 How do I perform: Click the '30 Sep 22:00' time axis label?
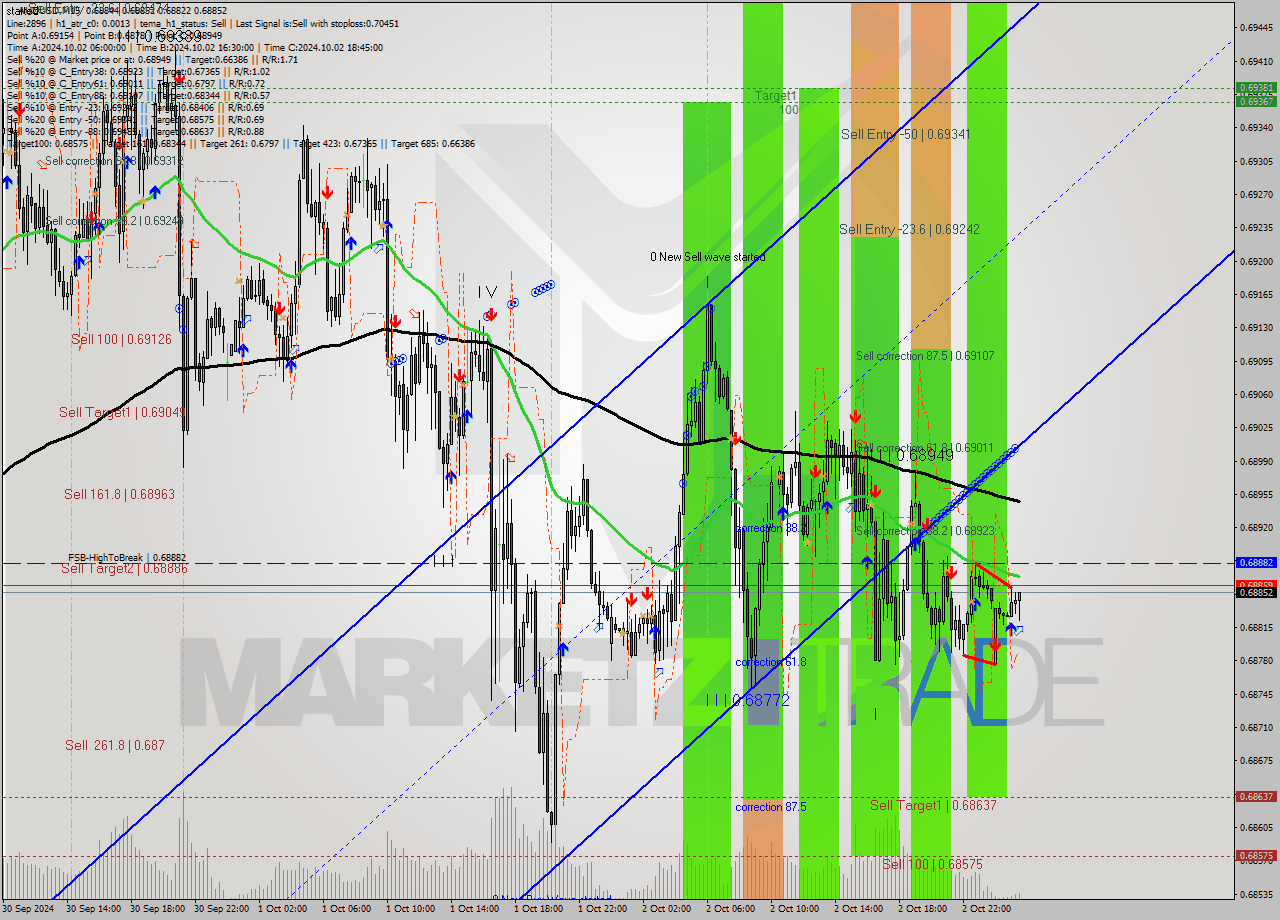click(x=222, y=908)
